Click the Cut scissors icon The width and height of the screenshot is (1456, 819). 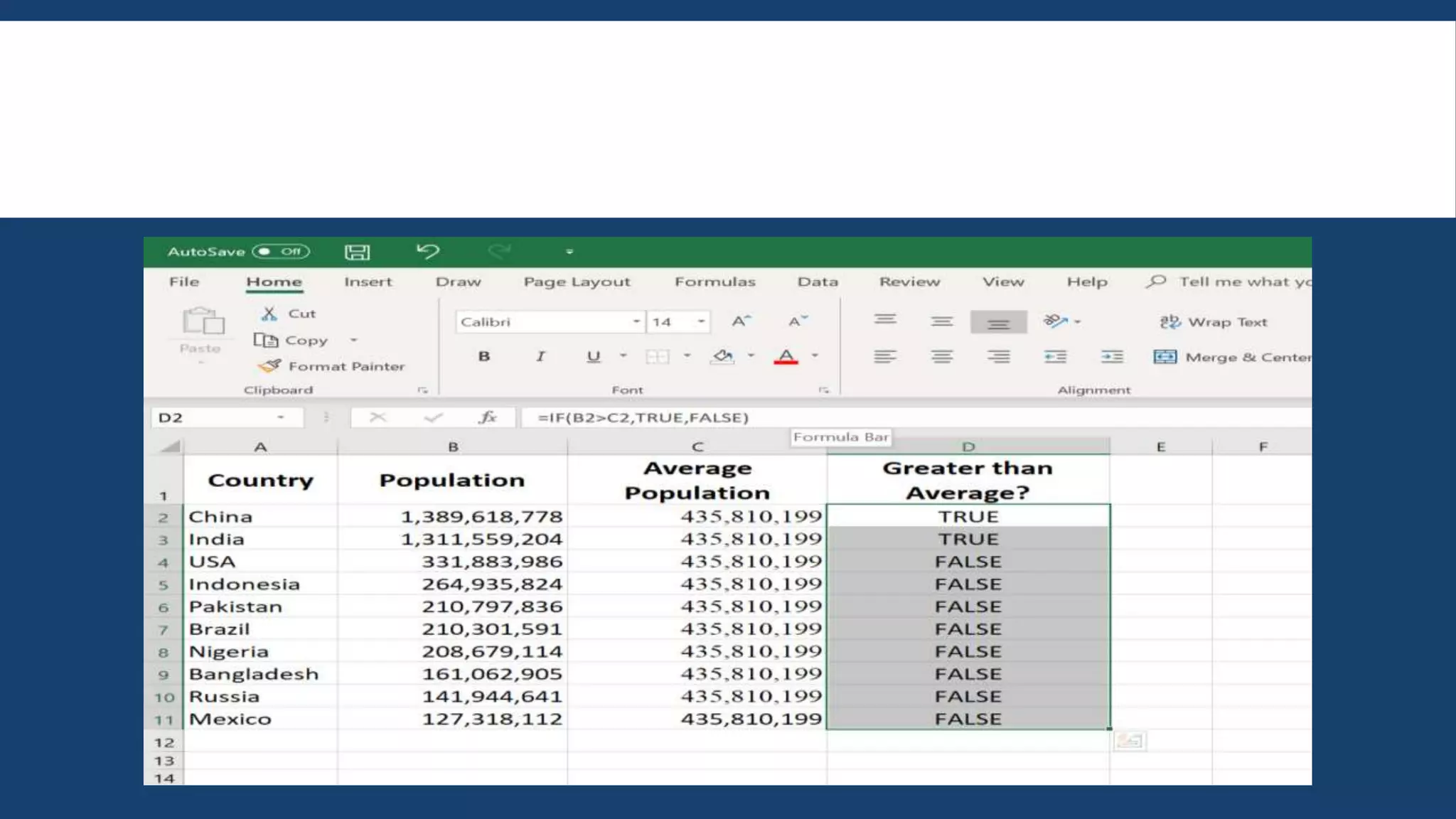coord(269,314)
